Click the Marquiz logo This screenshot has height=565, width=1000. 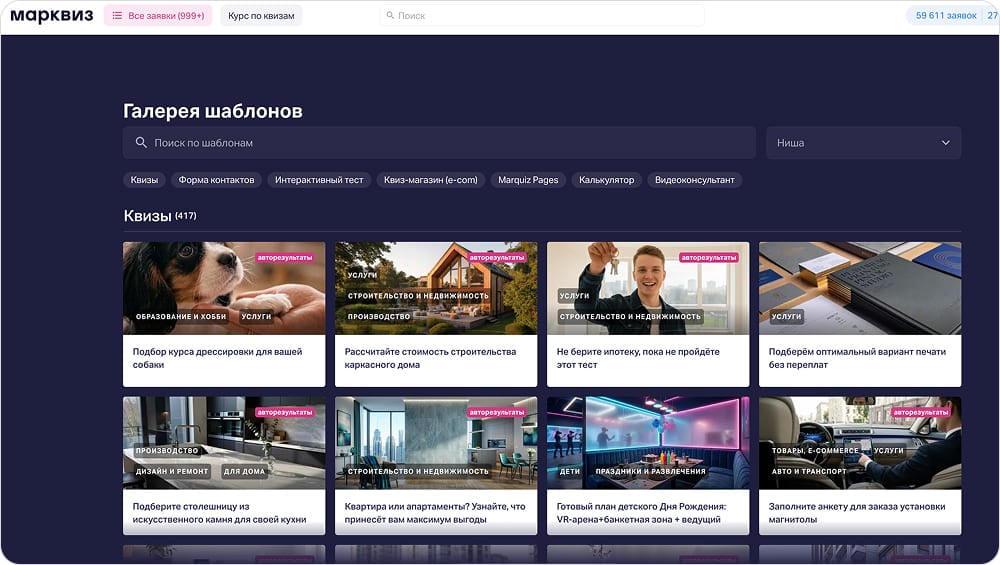(x=52, y=15)
